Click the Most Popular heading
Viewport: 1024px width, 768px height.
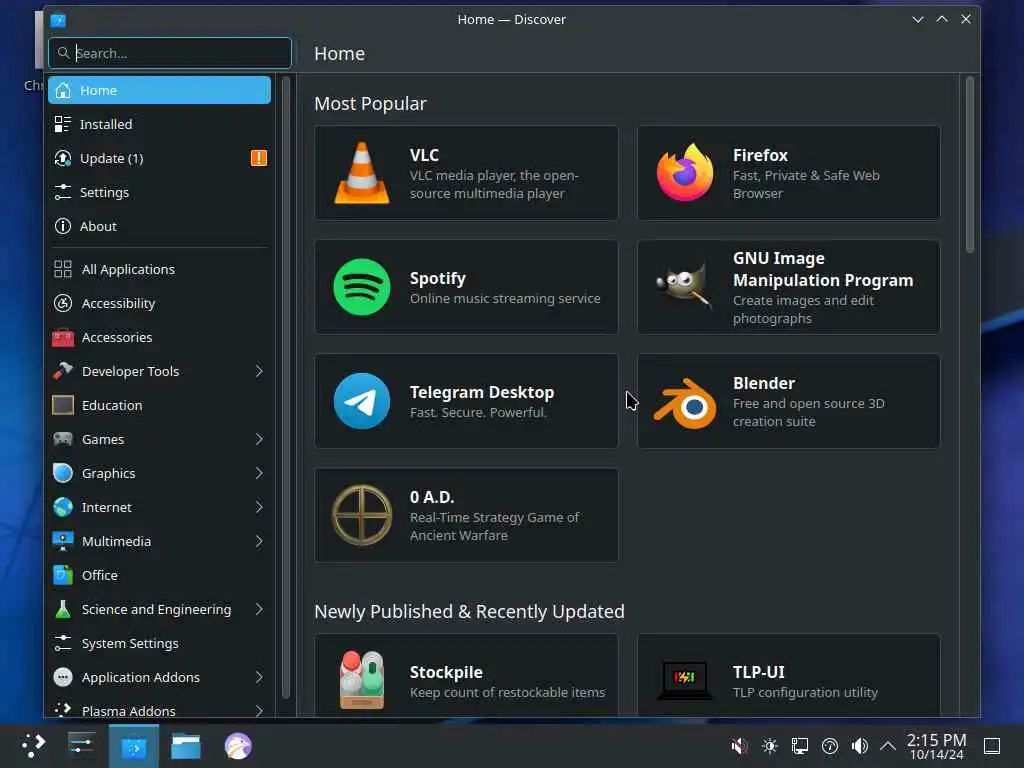pyautogui.click(x=370, y=104)
